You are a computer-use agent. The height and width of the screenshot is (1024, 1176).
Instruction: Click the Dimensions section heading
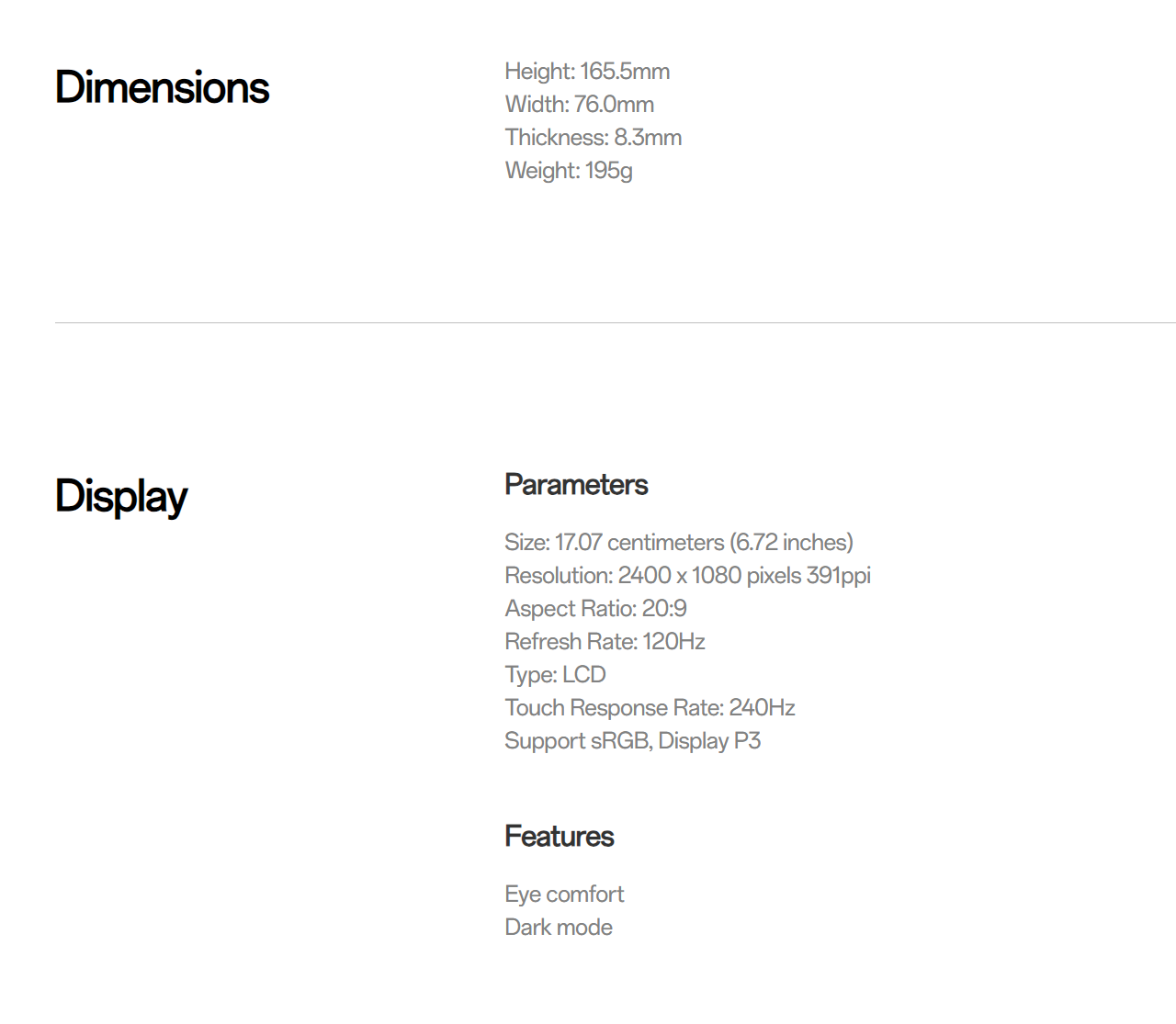(162, 87)
